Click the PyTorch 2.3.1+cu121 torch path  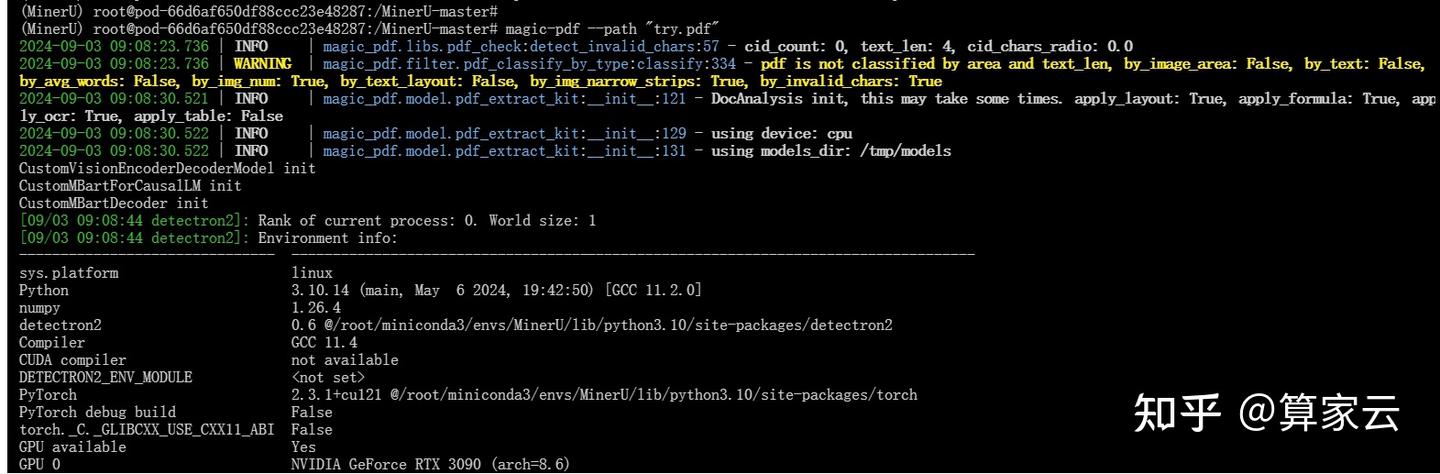(604, 395)
